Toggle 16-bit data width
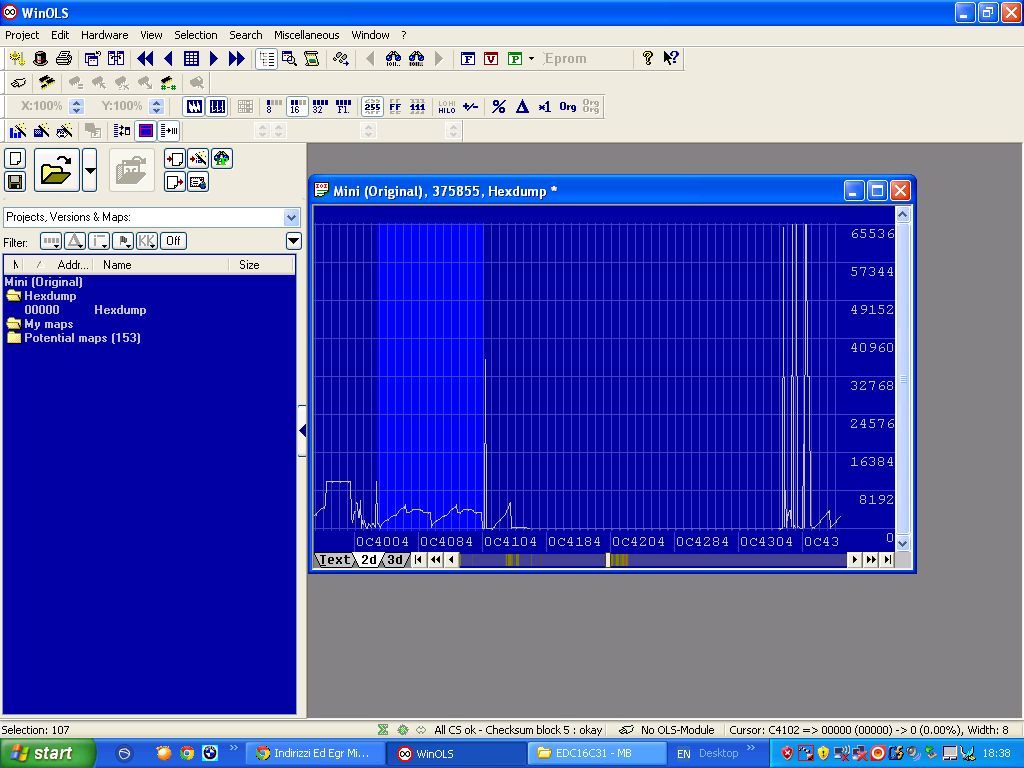This screenshot has height=768, width=1024. pyautogui.click(x=297, y=106)
